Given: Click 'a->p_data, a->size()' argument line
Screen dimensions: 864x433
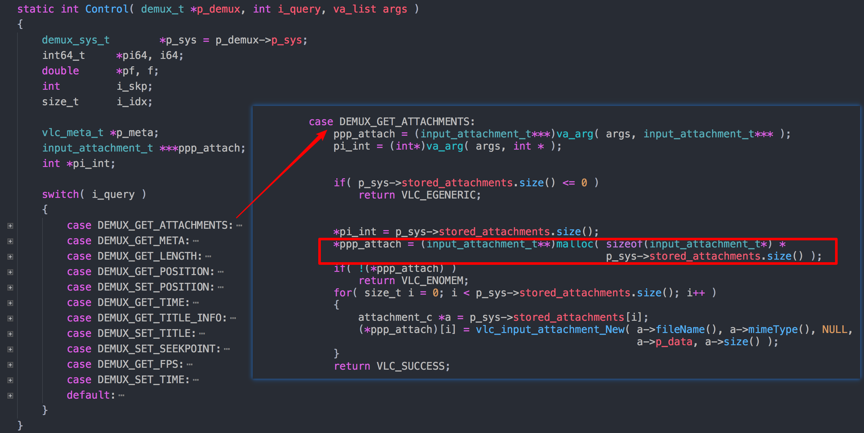Looking at the screenshot, I should tap(708, 342).
